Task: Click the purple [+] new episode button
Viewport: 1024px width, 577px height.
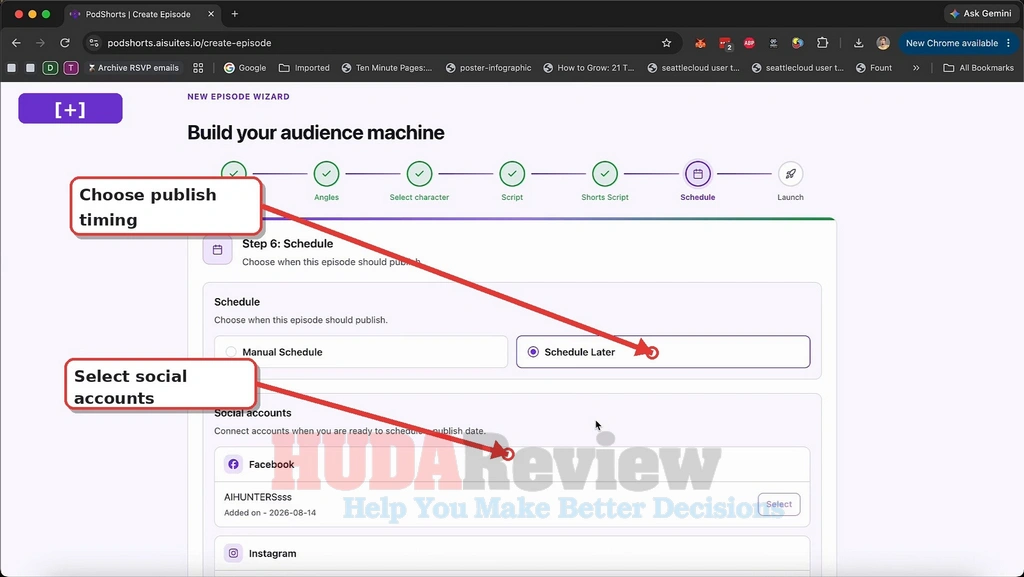Action: (x=71, y=108)
